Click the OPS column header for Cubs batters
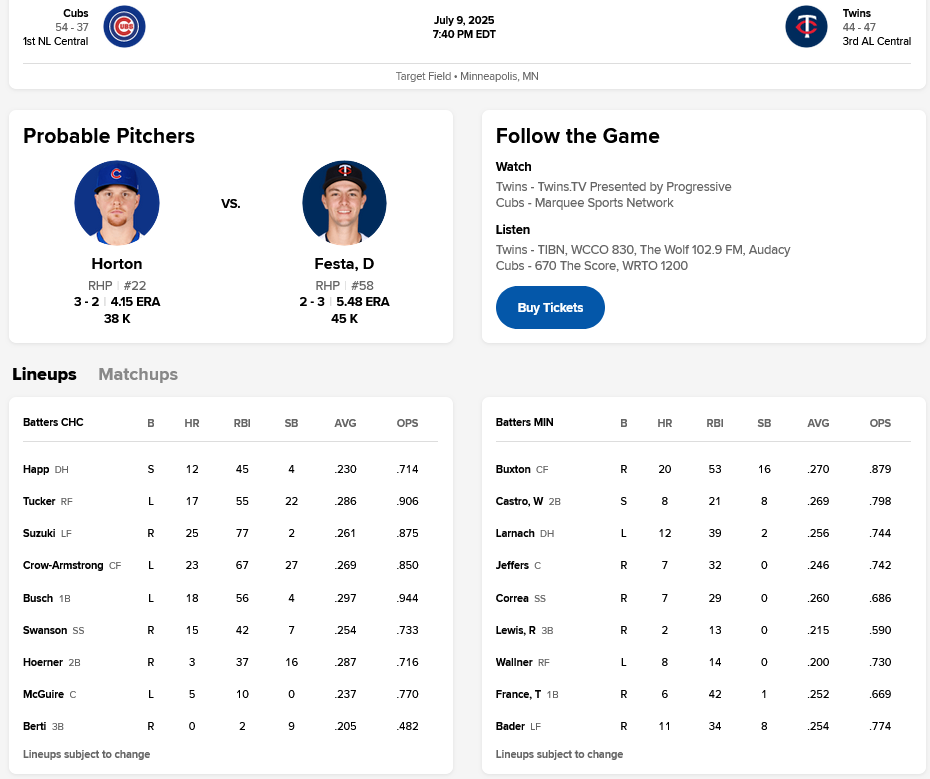The height and width of the screenshot is (779, 930). tap(407, 423)
